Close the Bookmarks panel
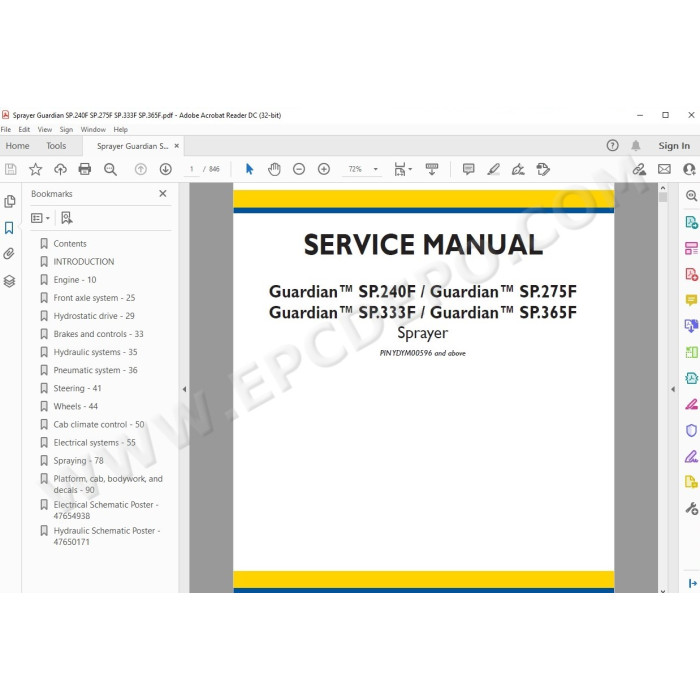The image size is (700, 700). [x=163, y=193]
